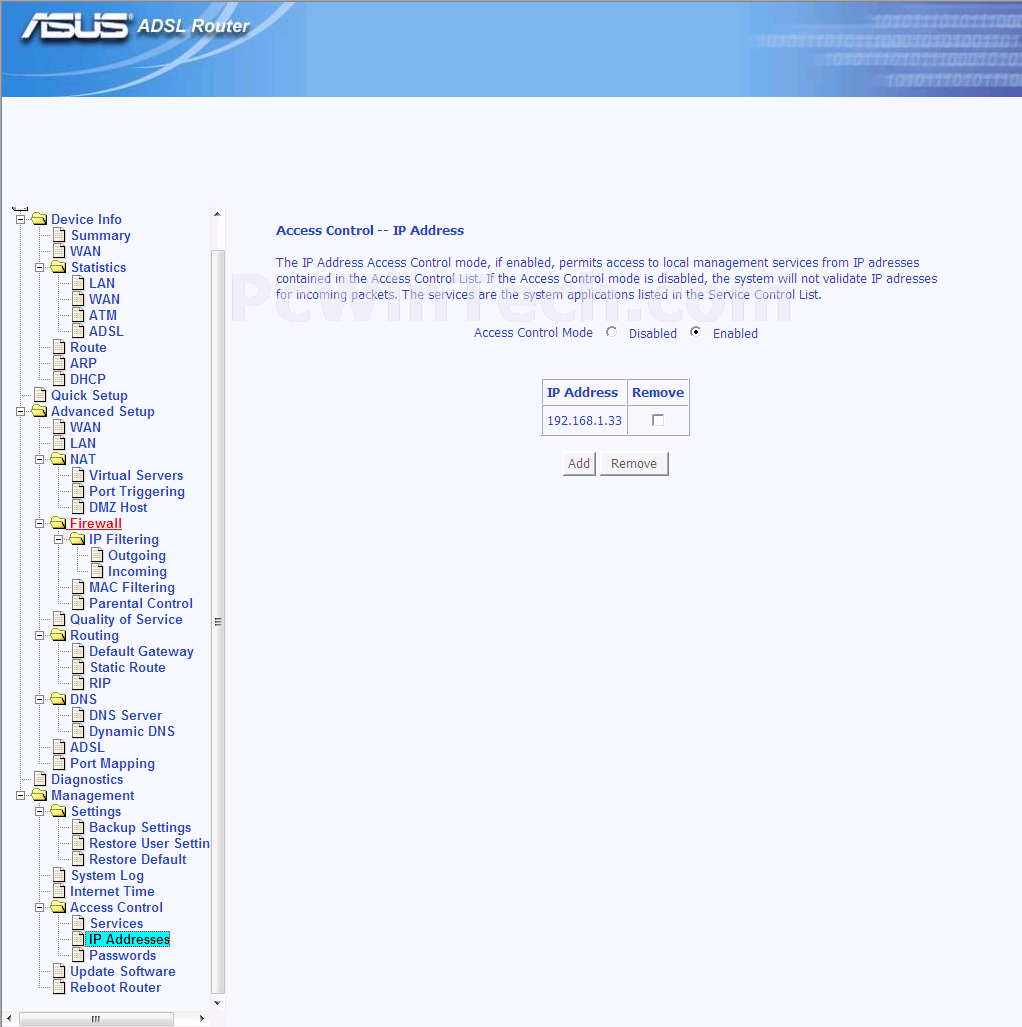Click the Device Info folder icon
The image size is (1022, 1027).
click(39, 219)
